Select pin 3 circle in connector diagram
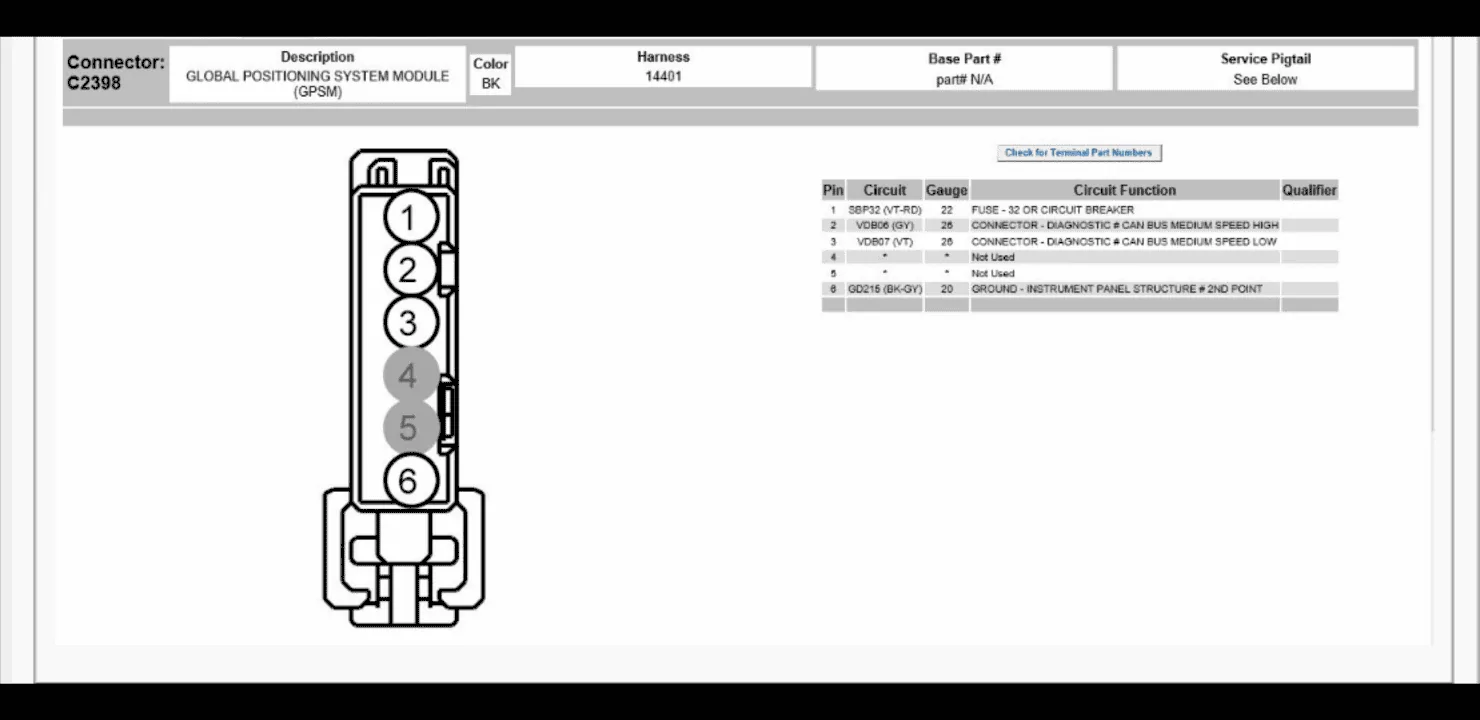 tap(408, 323)
